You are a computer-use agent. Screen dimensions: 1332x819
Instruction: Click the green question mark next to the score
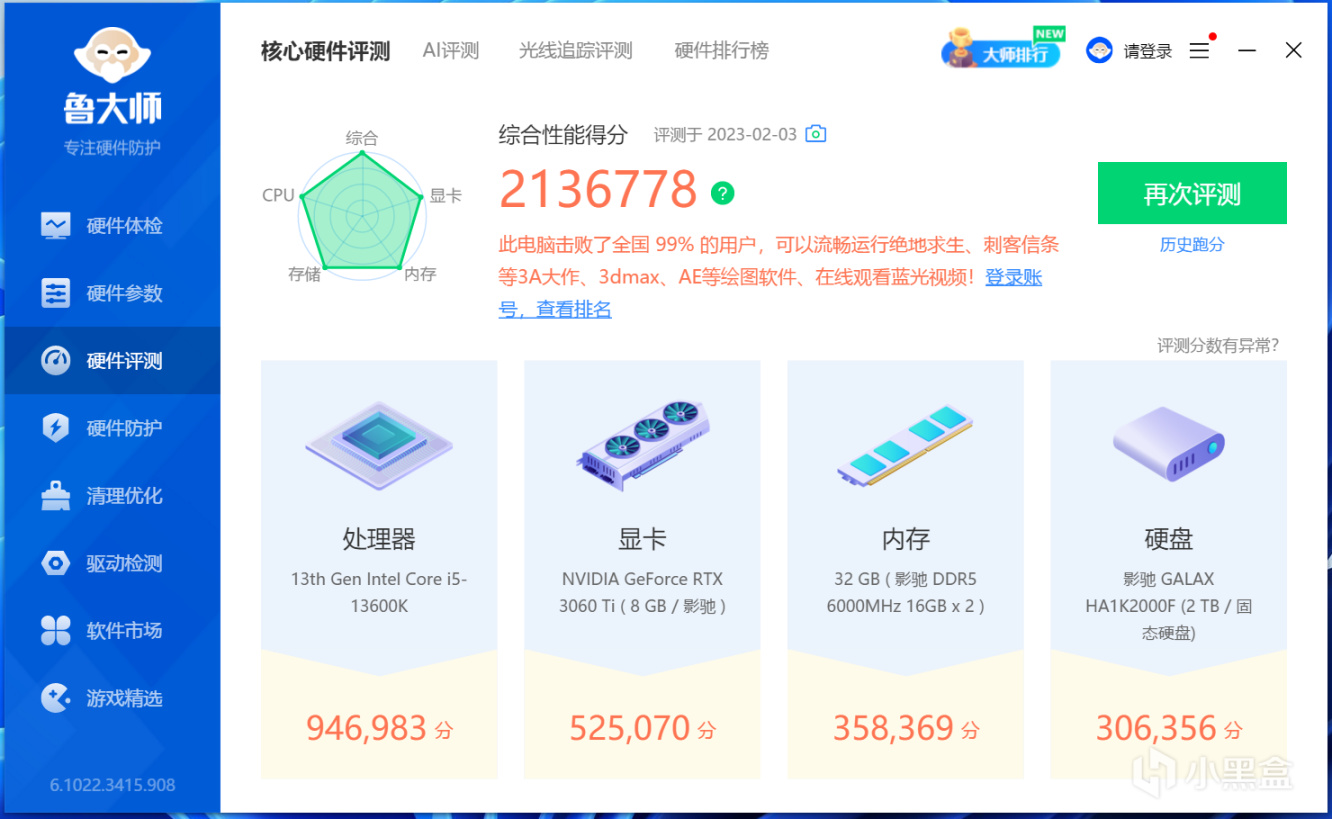(722, 193)
